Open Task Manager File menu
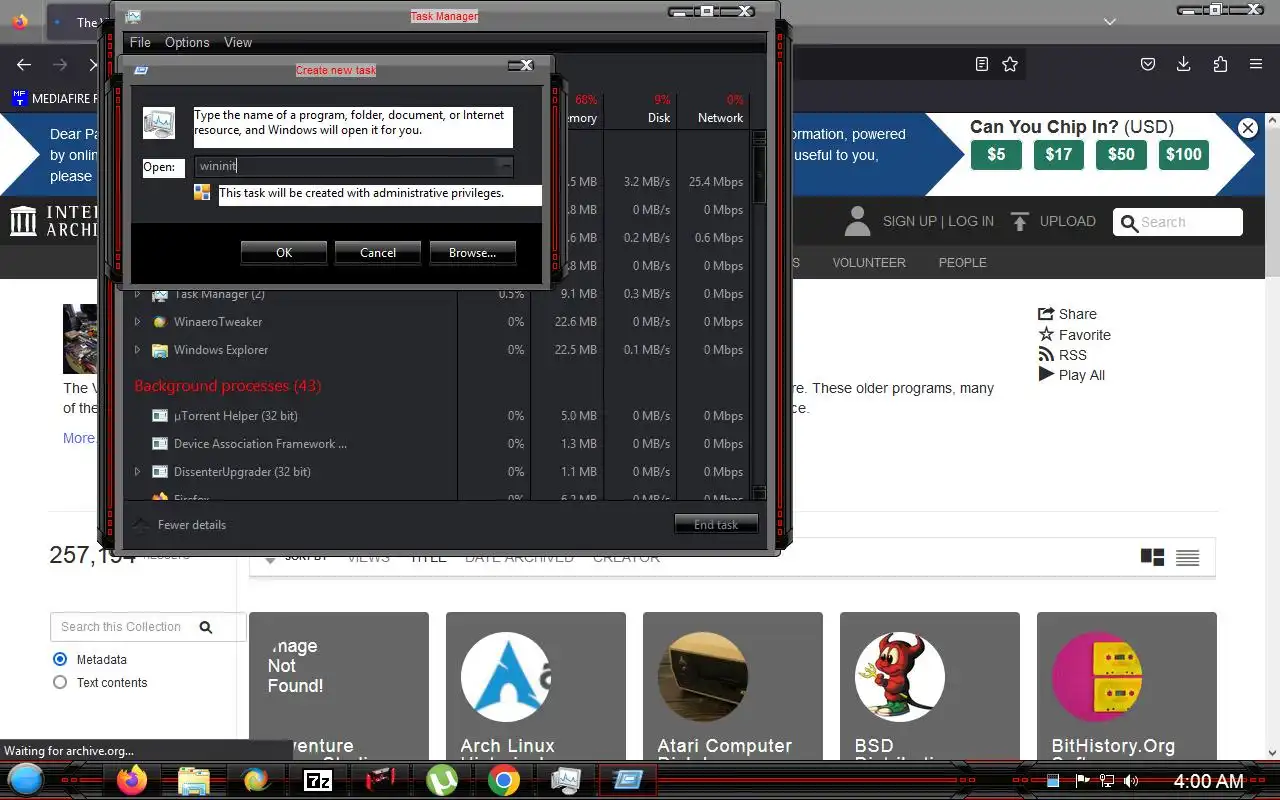The width and height of the screenshot is (1280, 800). tap(140, 42)
